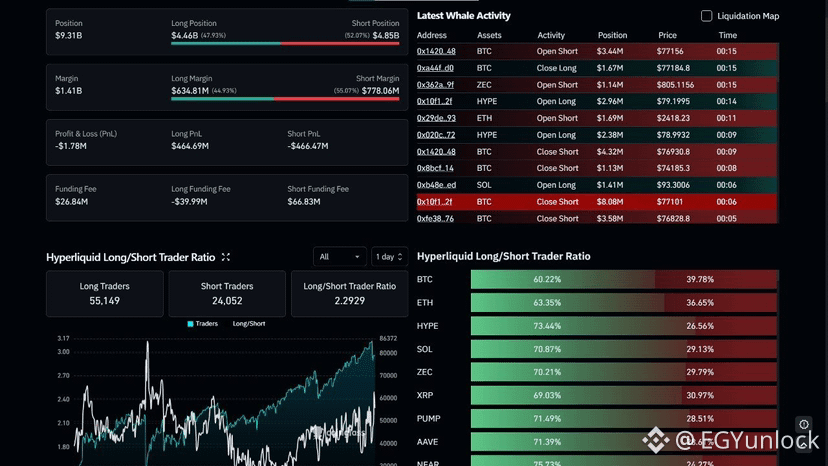This screenshot has height=466, width=828.
Task: Open whale address 0x29de..93
Action: (436, 118)
